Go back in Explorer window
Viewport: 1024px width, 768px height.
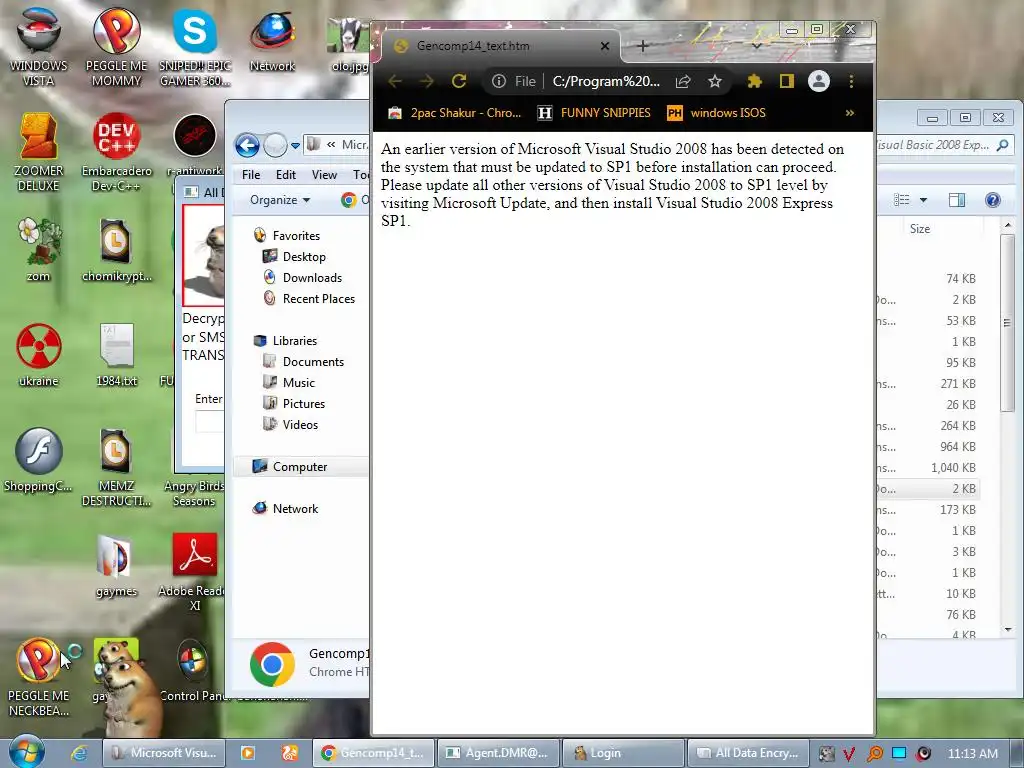248,145
